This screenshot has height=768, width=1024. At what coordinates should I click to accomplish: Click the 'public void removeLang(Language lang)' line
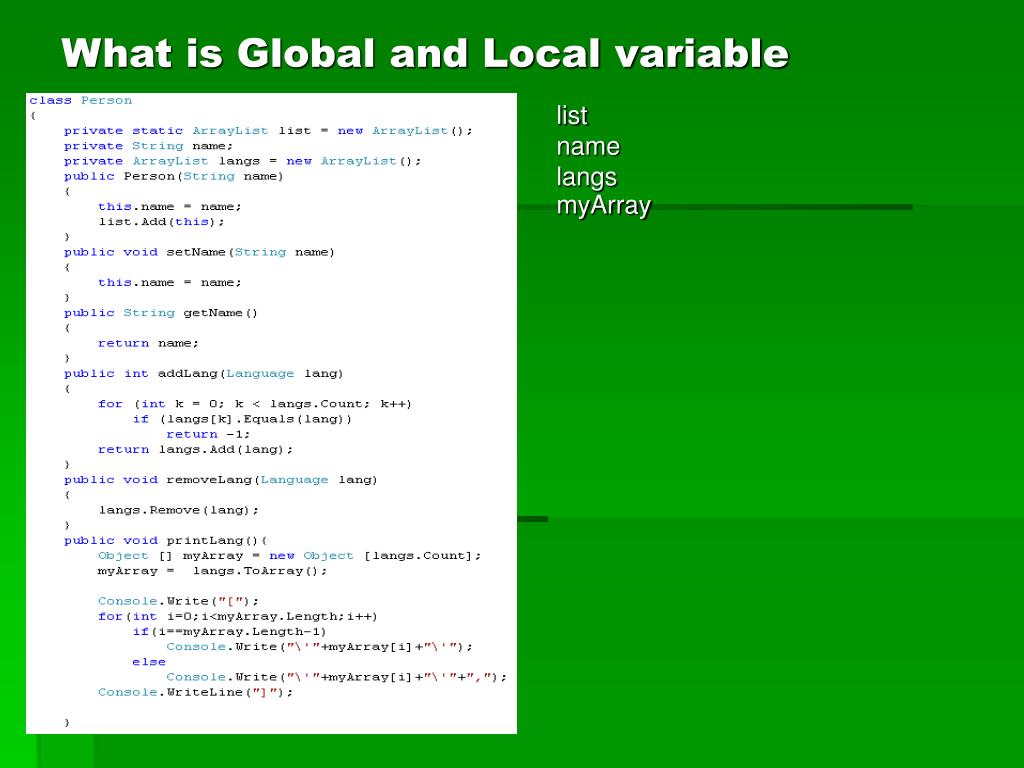(x=221, y=480)
